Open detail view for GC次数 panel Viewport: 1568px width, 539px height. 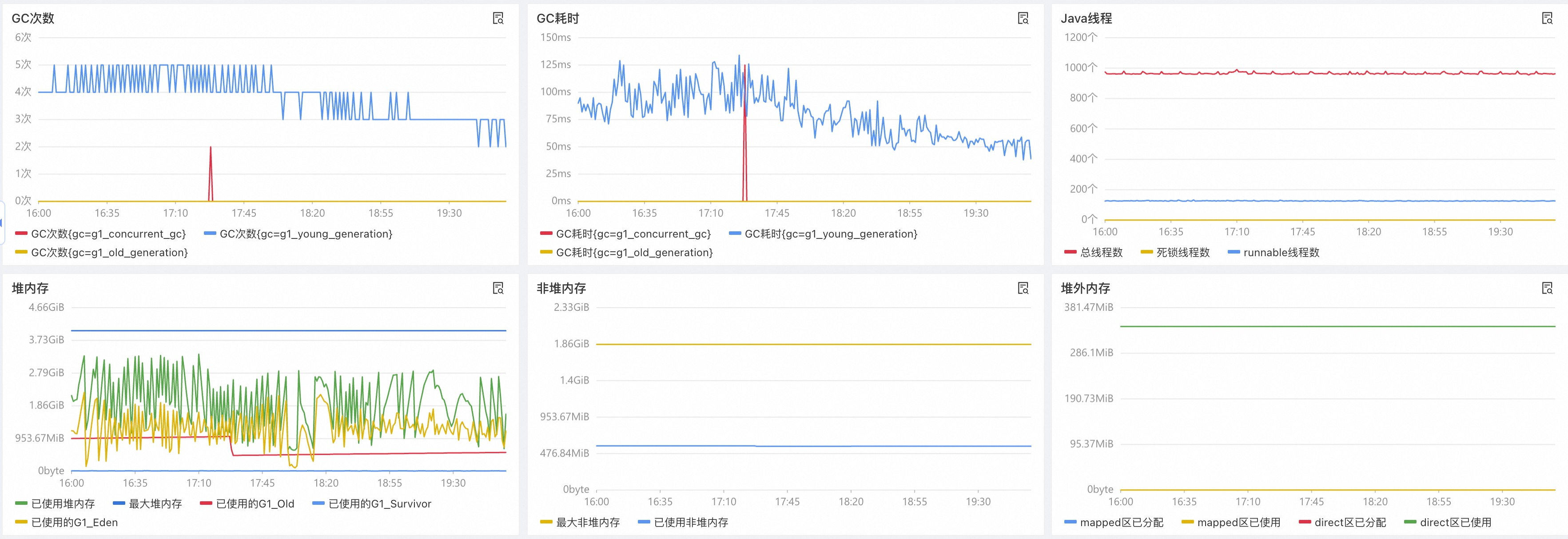pos(498,18)
